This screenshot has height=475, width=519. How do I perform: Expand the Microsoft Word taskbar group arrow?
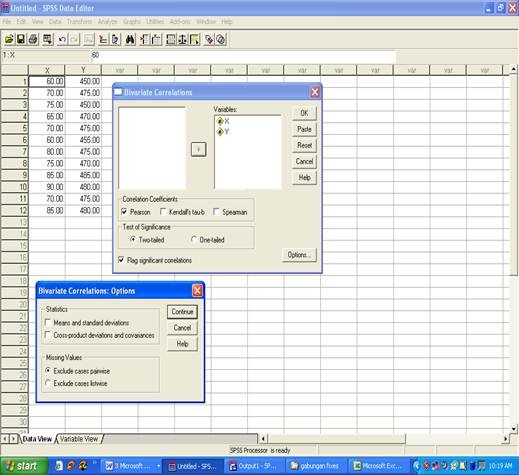click(159, 466)
